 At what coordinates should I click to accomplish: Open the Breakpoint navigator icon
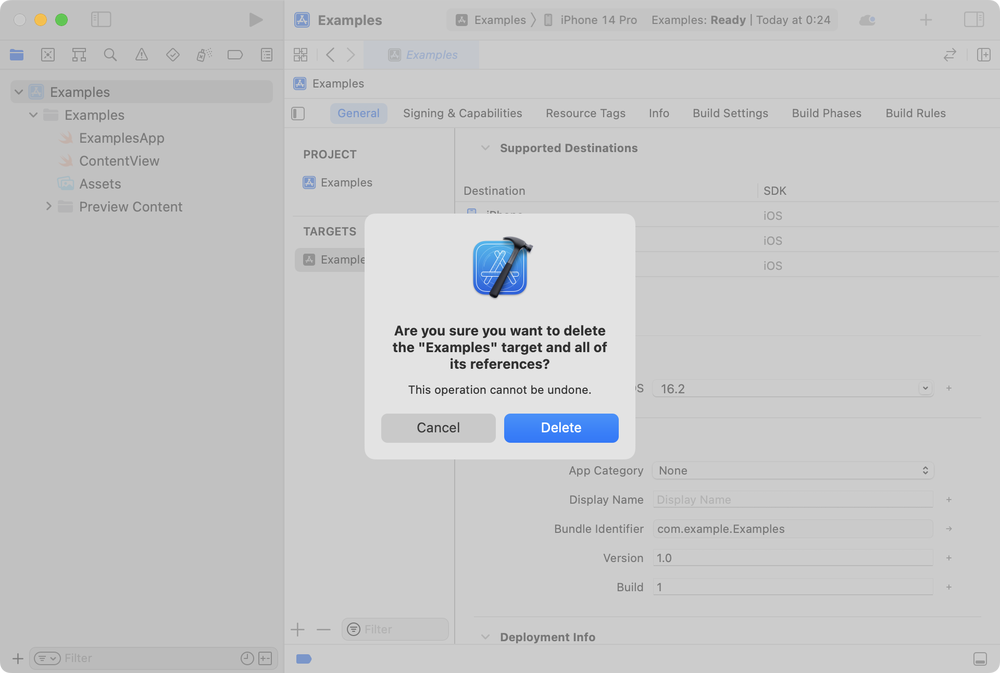[x=235, y=55]
